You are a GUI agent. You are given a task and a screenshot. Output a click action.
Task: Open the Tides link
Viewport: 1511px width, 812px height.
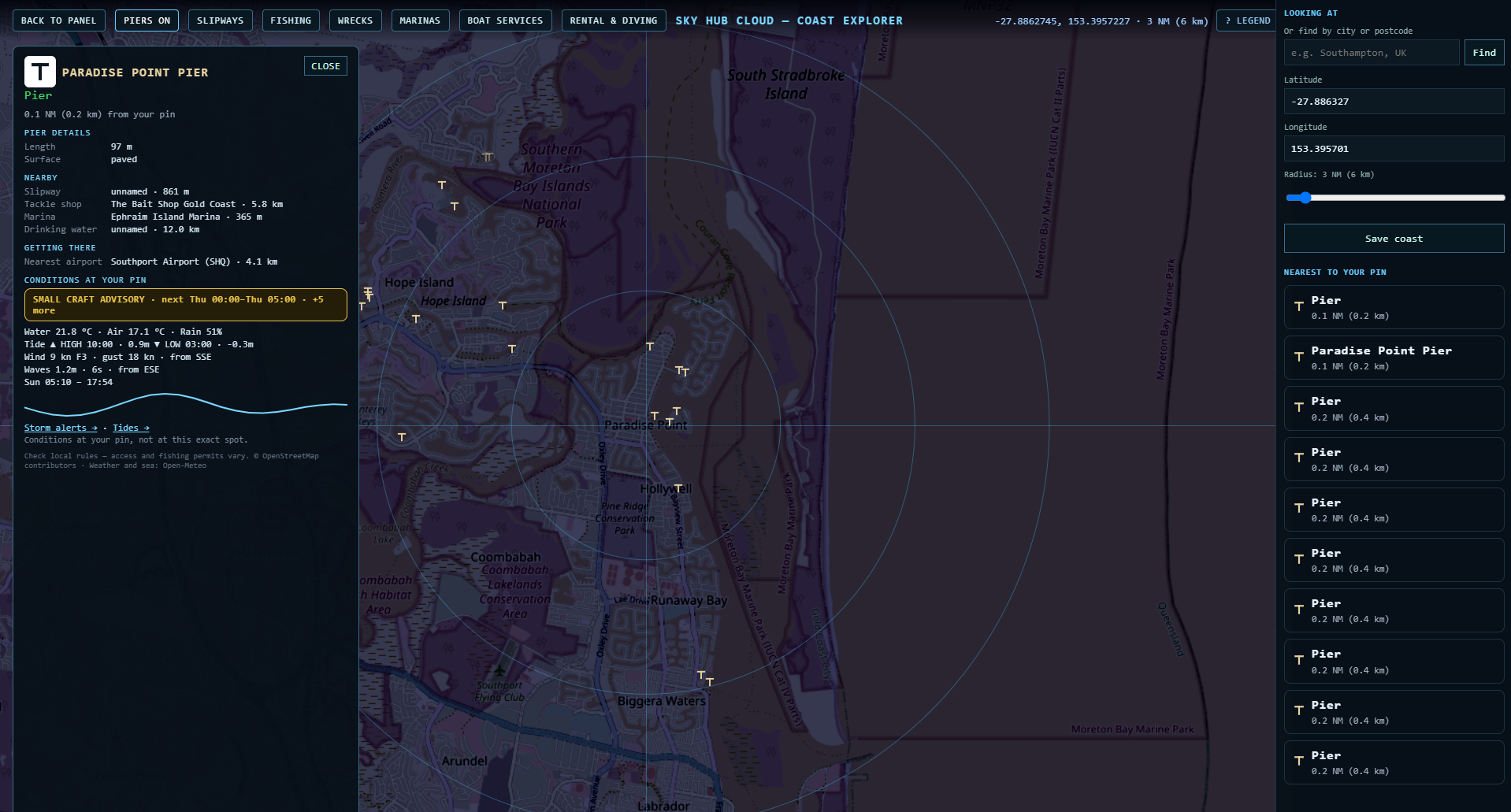pyautogui.click(x=131, y=428)
